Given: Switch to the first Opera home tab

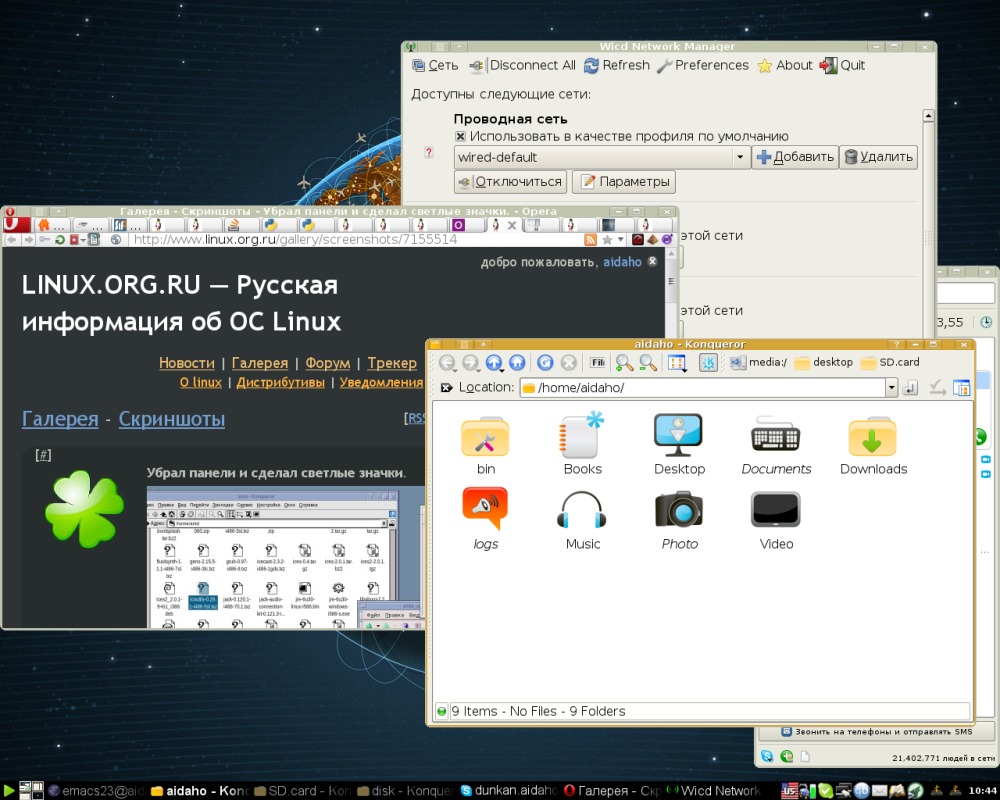Looking at the screenshot, I should point(51,225).
